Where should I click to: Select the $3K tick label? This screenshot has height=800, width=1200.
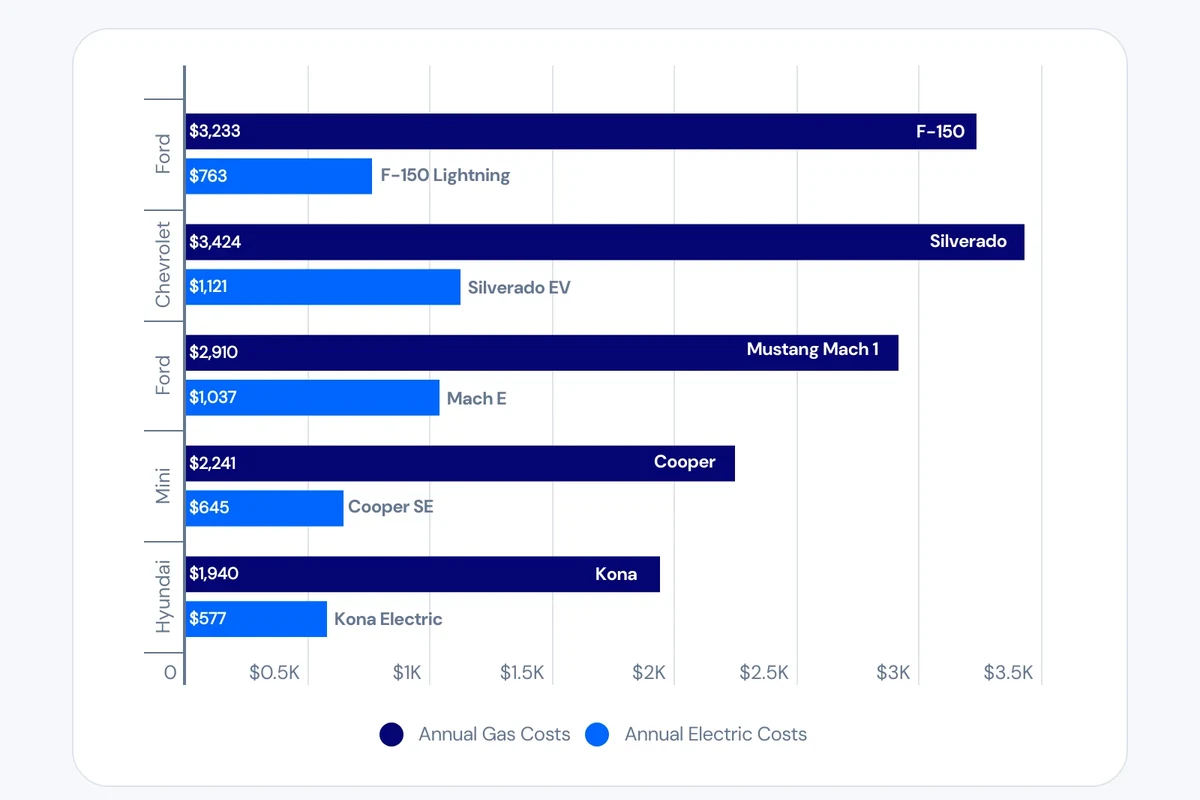pos(893,673)
